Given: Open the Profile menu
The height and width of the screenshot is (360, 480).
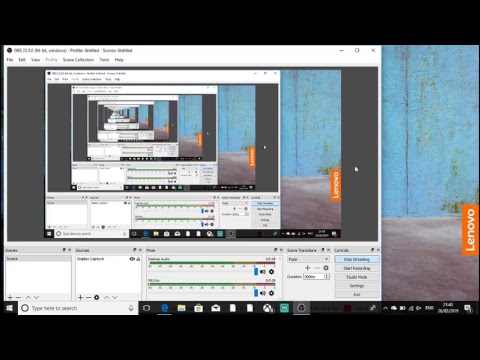Looking at the screenshot, I should [x=51, y=60].
